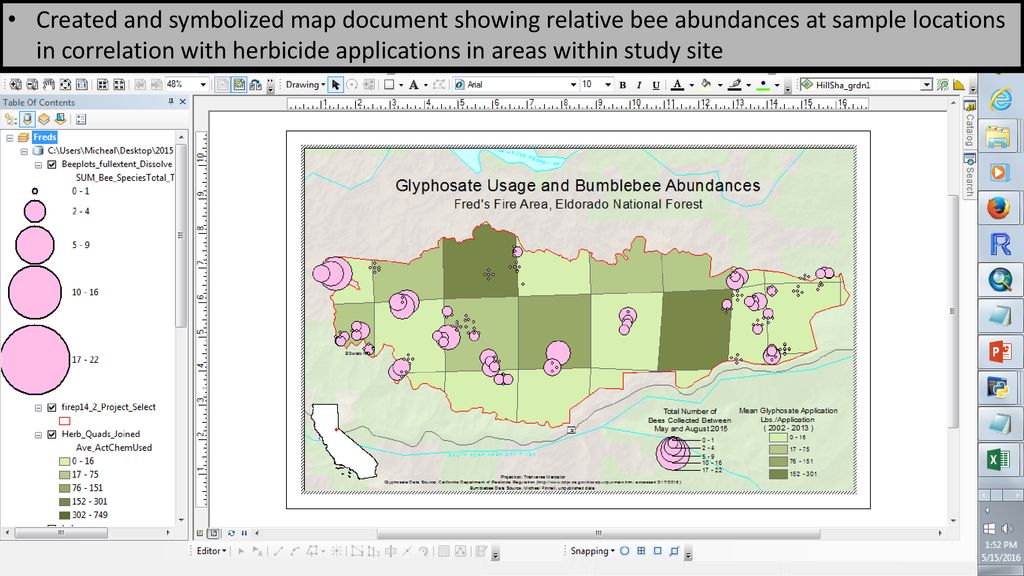Open Excel from the taskbar
The height and width of the screenshot is (576, 1024).
[999, 459]
